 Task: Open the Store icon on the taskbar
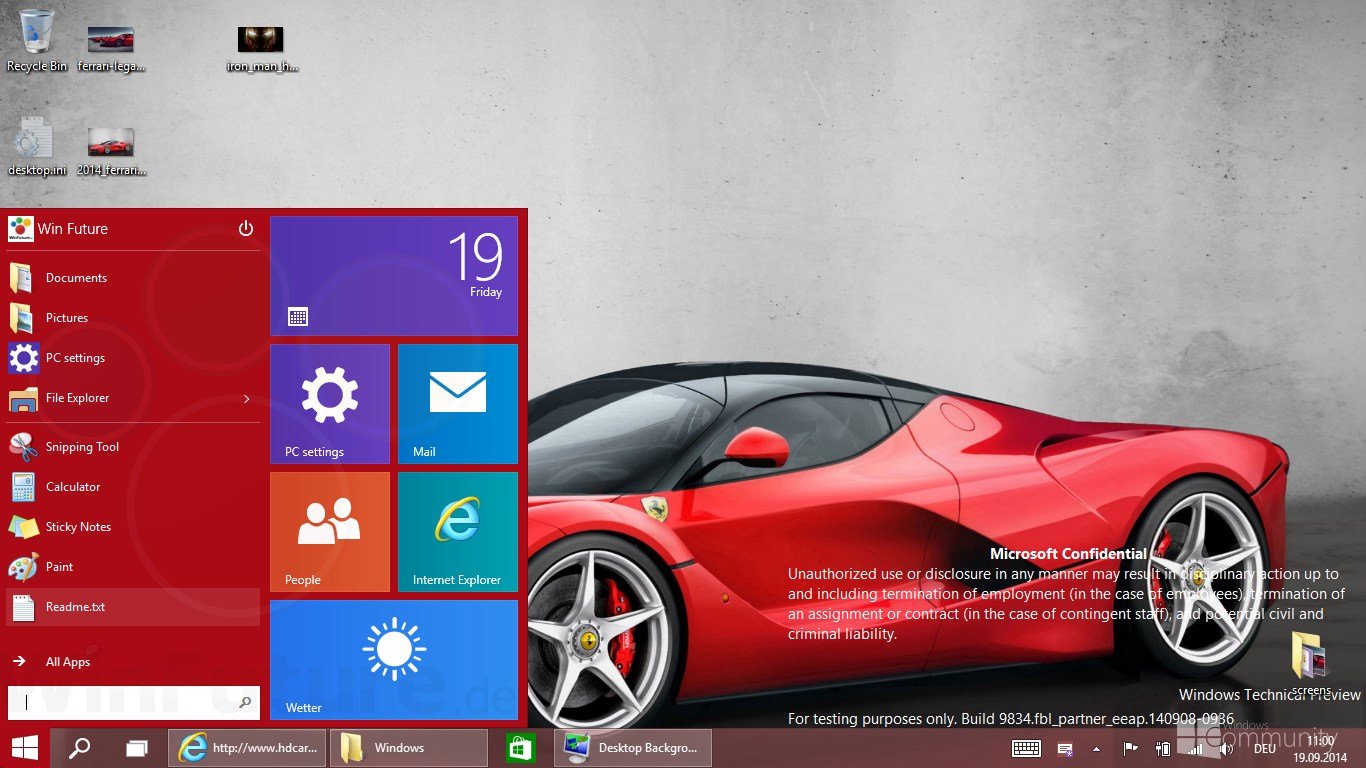click(x=521, y=748)
